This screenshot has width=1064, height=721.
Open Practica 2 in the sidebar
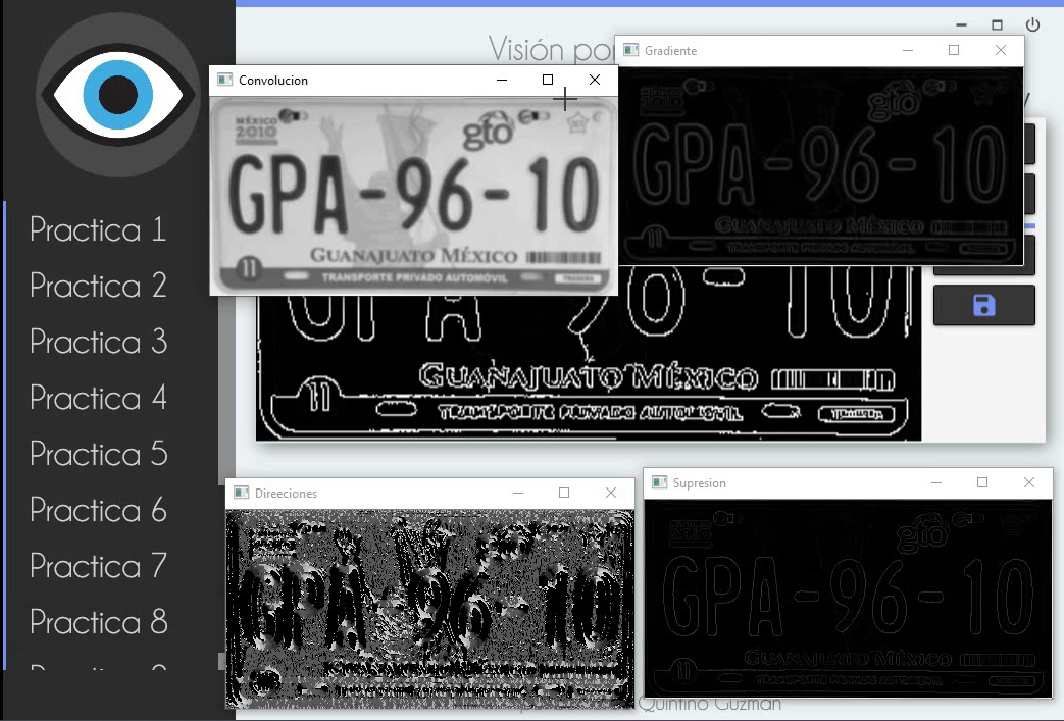coord(98,285)
